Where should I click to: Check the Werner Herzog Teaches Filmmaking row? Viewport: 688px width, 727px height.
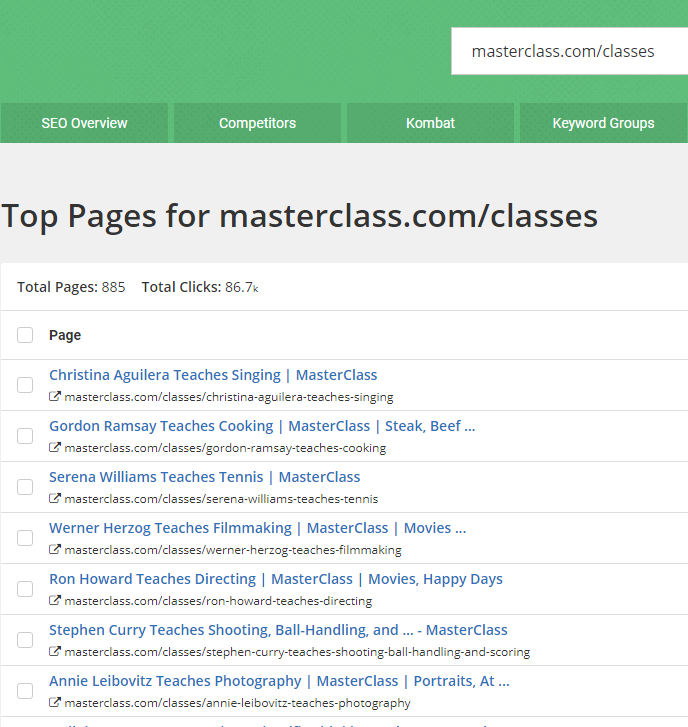[x=25, y=538]
